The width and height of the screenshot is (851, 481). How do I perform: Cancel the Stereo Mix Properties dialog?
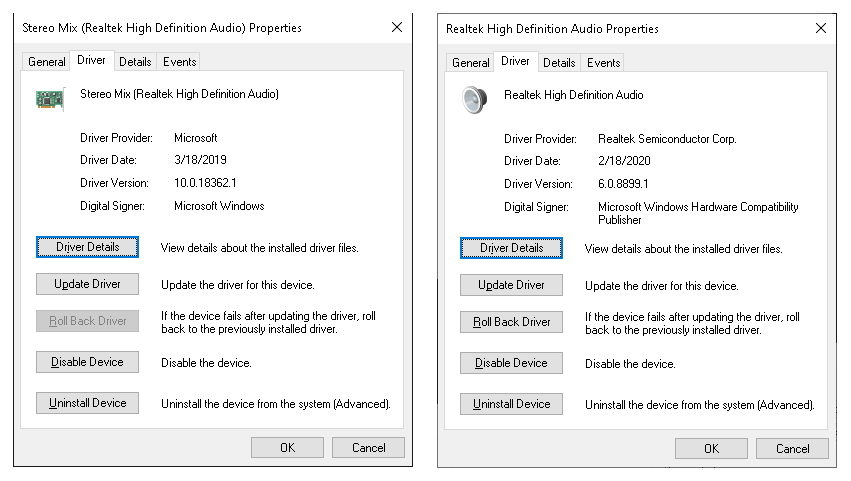(369, 448)
